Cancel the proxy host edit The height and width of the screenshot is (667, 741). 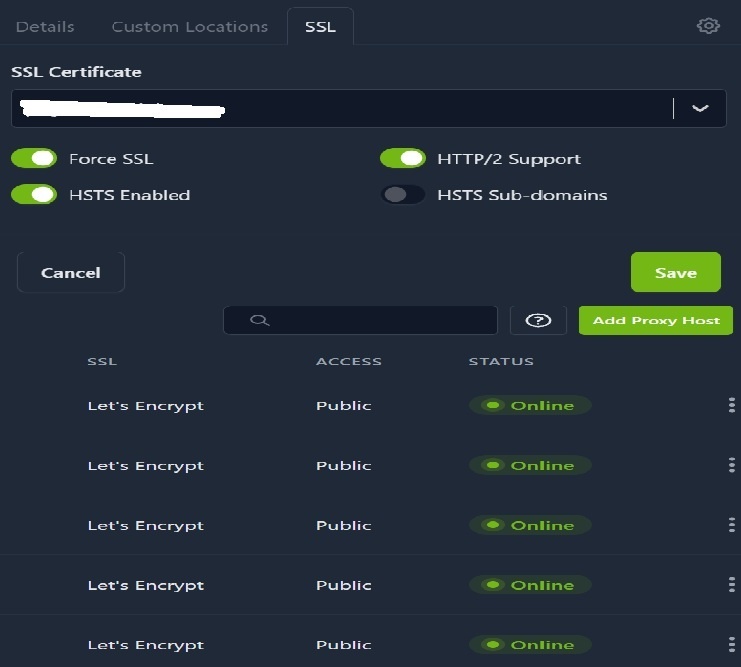71,273
